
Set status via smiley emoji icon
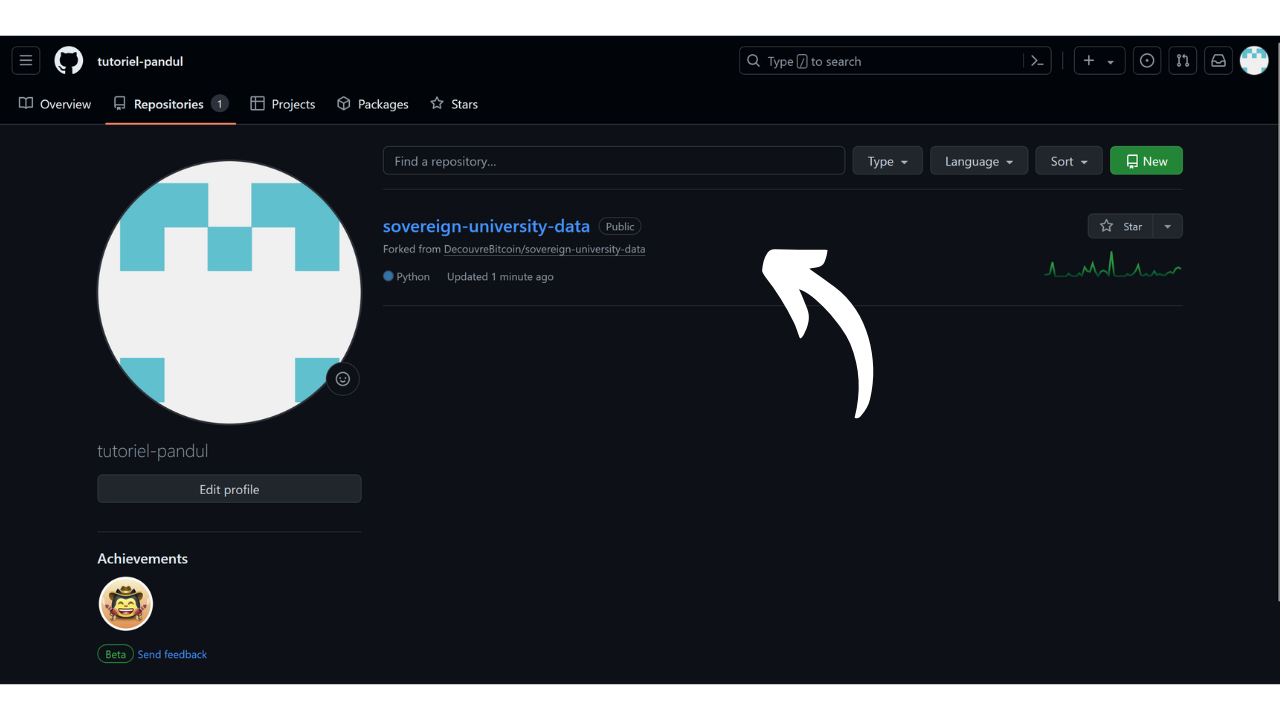[343, 379]
